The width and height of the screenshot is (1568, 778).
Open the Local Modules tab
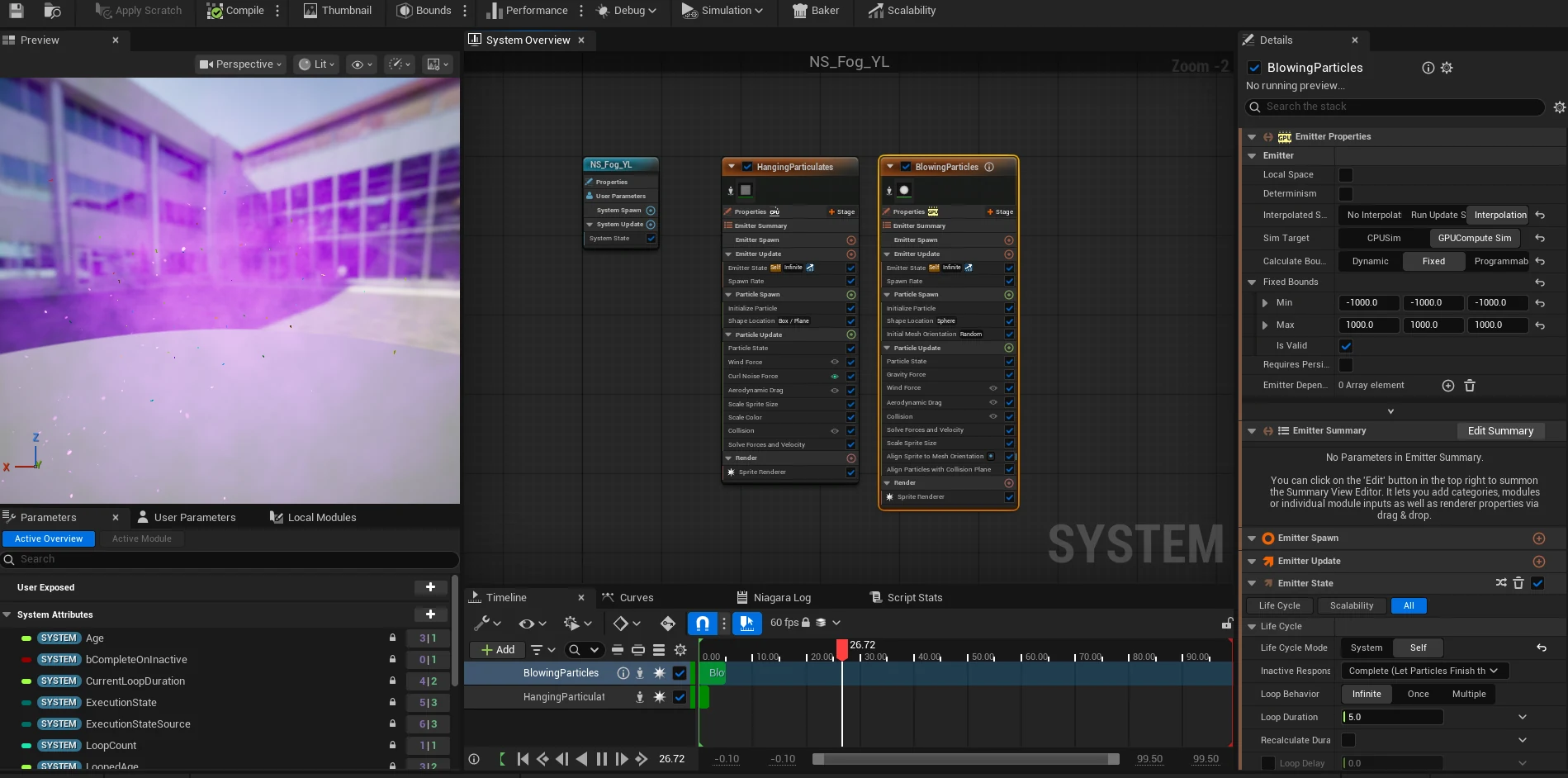(x=313, y=518)
